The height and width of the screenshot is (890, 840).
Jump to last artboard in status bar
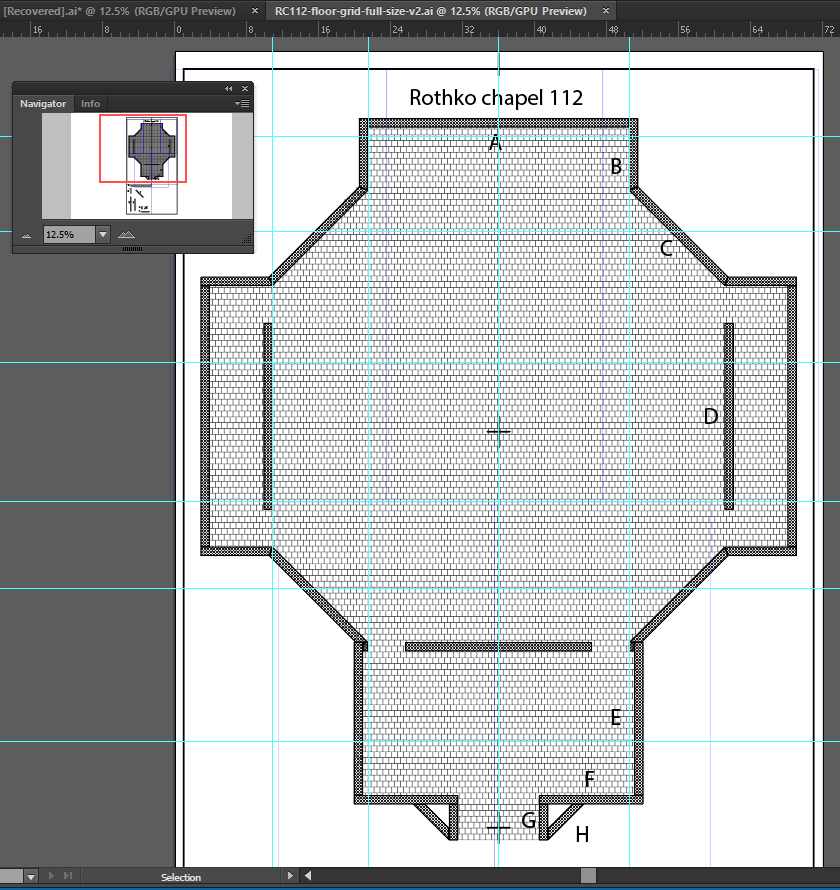(67, 877)
